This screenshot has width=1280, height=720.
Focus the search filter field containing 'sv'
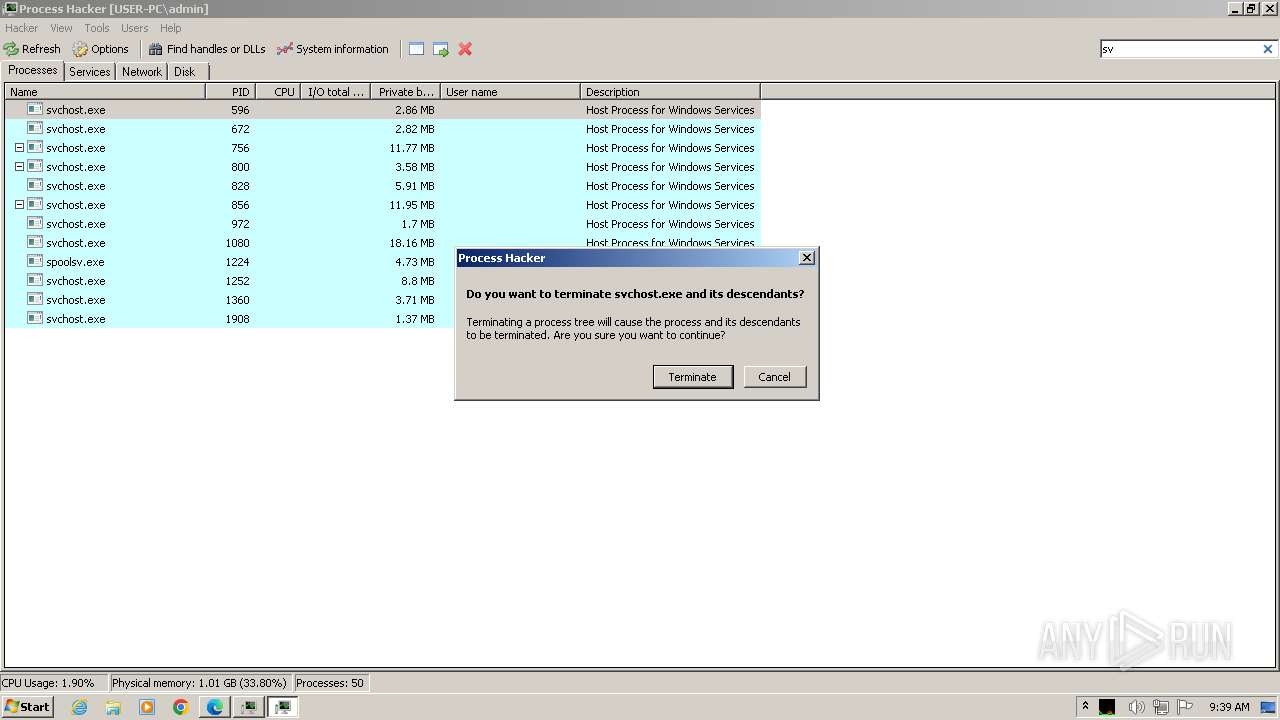[1180, 49]
